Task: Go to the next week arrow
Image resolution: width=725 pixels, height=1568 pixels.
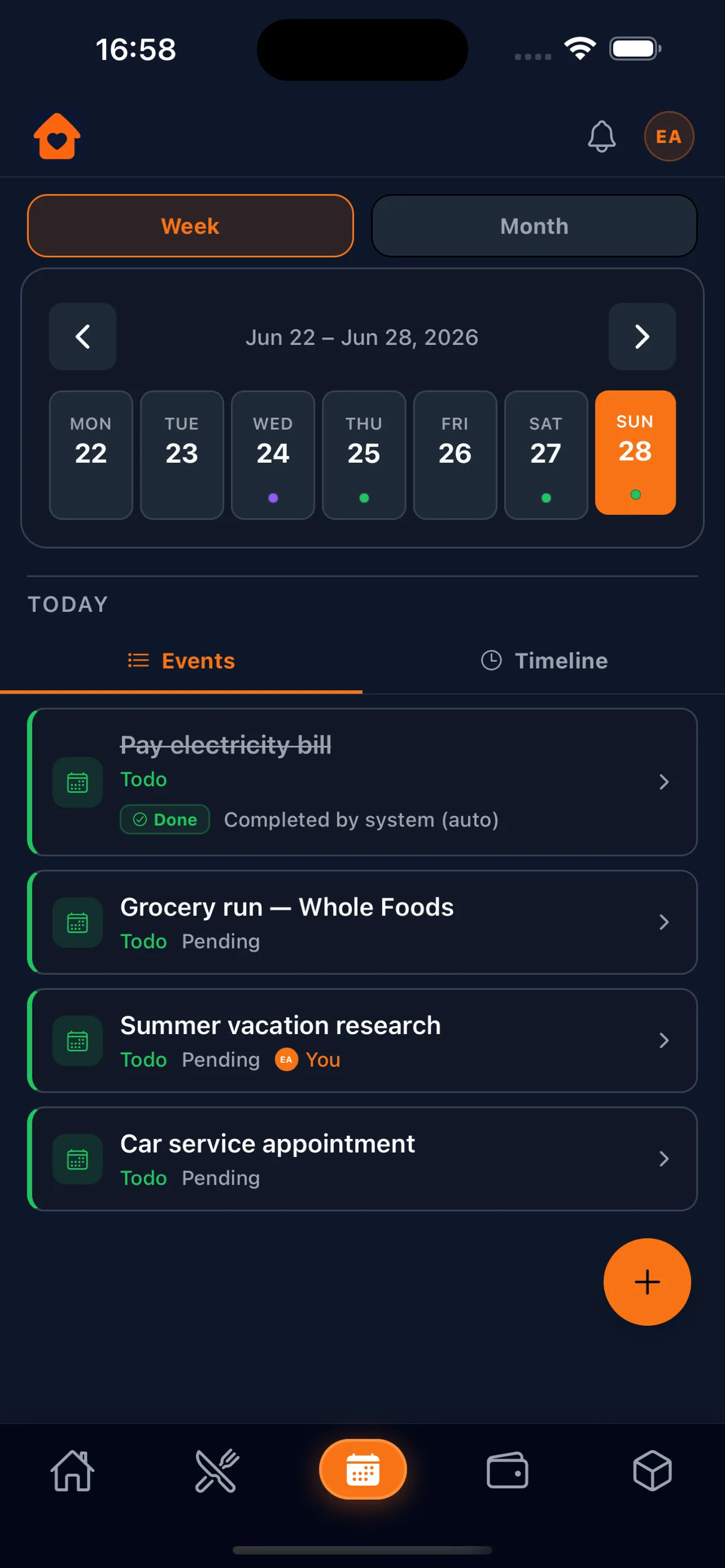Action: coord(641,336)
